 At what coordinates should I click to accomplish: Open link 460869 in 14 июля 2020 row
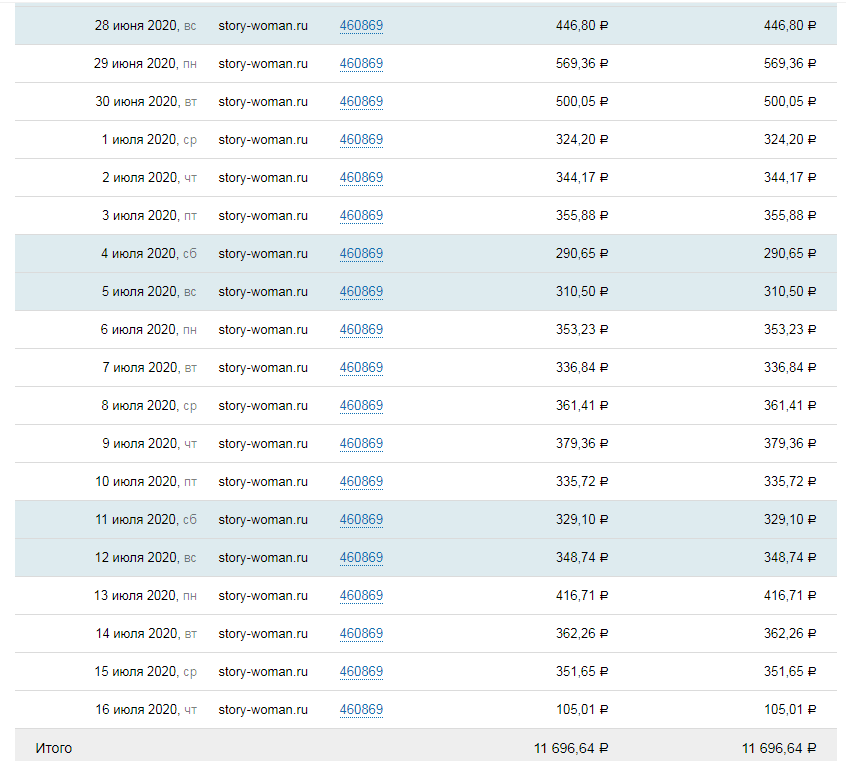(x=361, y=634)
